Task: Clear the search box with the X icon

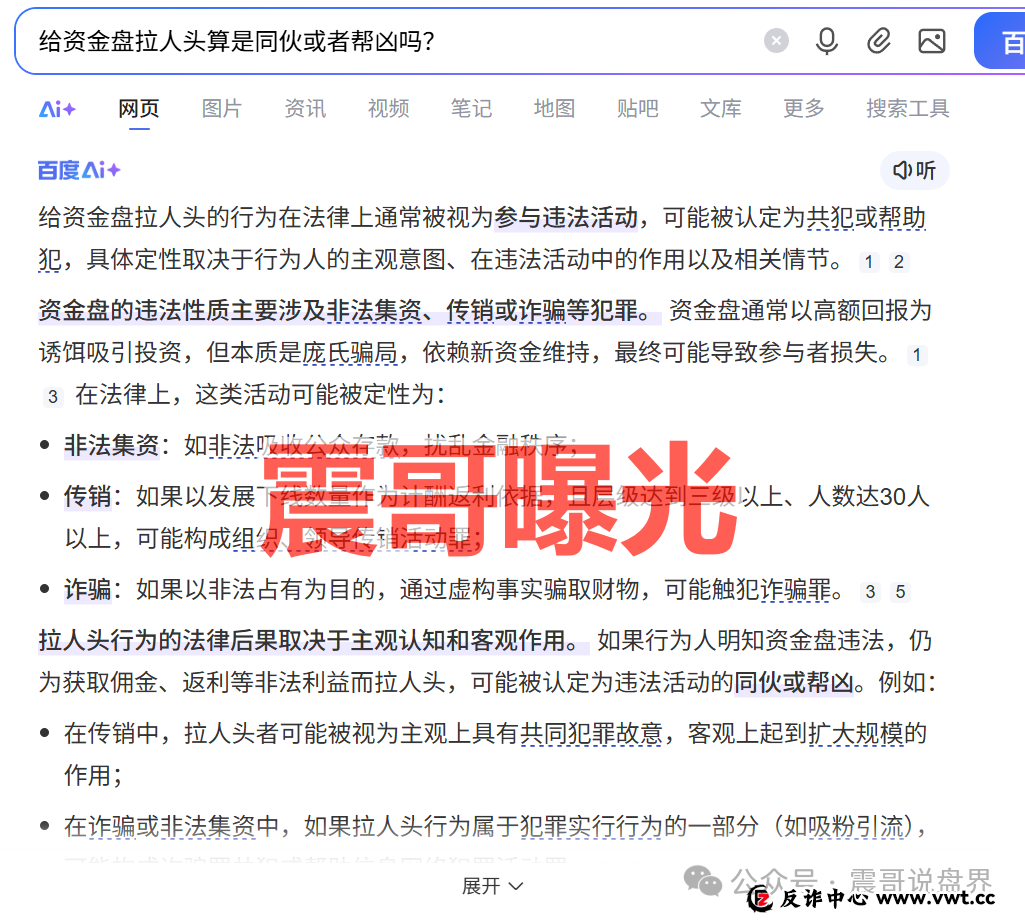Action: pos(776,40)
